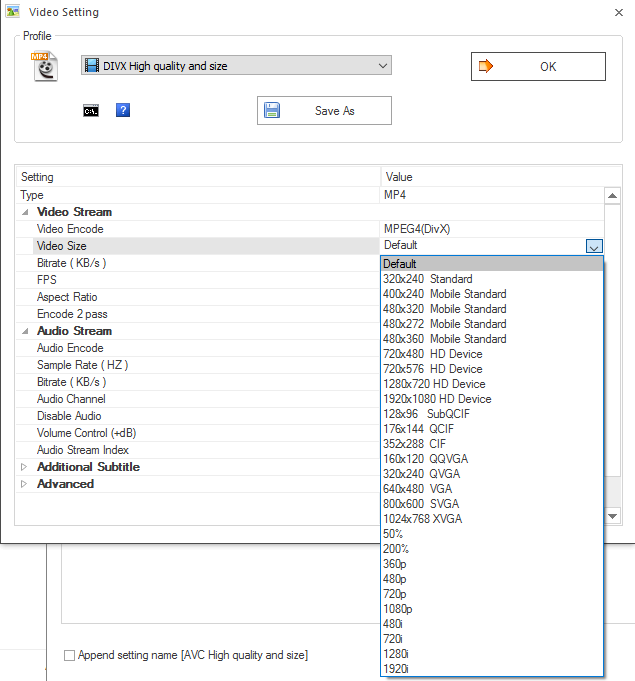This screenshot has width=635, height=681.
Task: Select 320x240 QVGA size
Action: (492, 474)
